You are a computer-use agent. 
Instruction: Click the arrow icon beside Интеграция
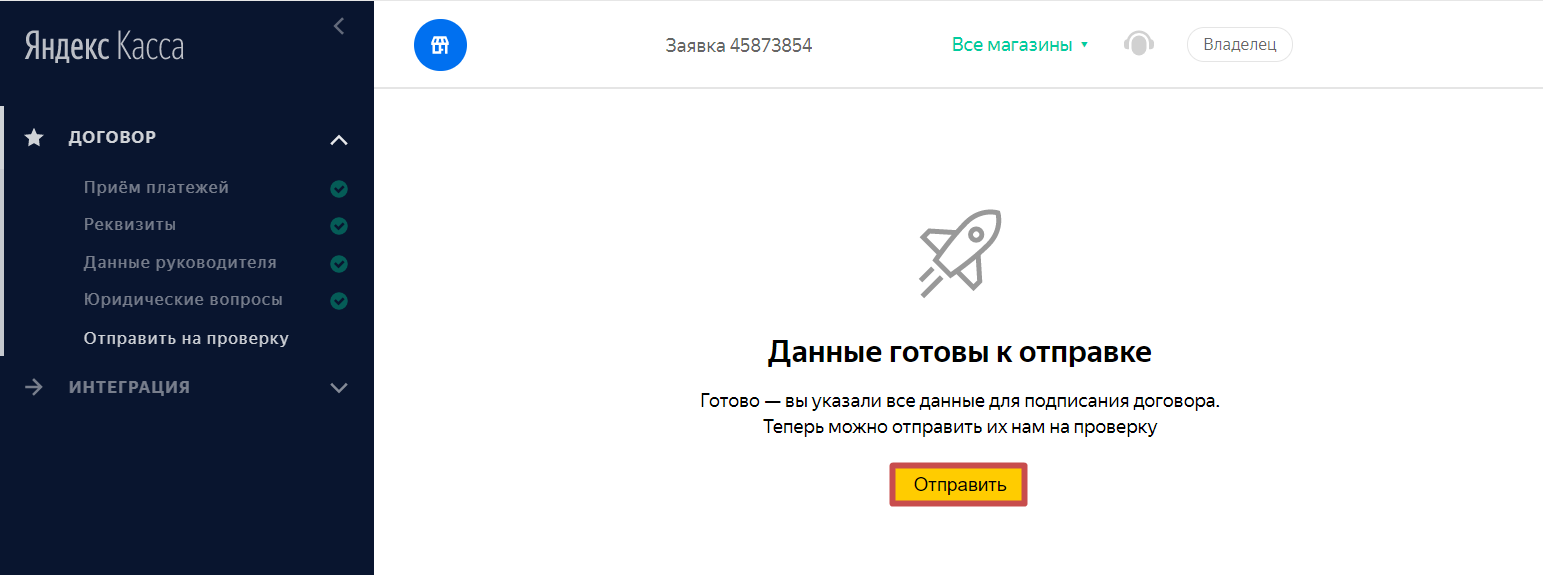[34, 387]
